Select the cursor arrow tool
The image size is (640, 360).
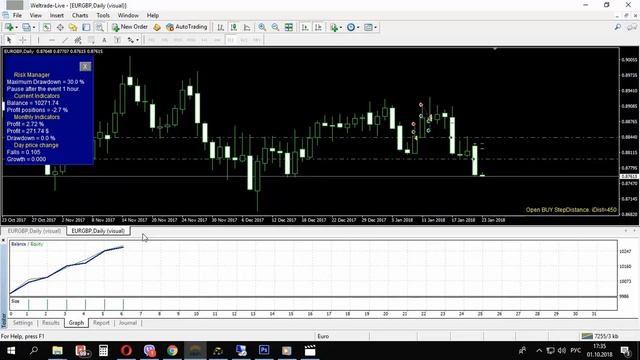9,40
